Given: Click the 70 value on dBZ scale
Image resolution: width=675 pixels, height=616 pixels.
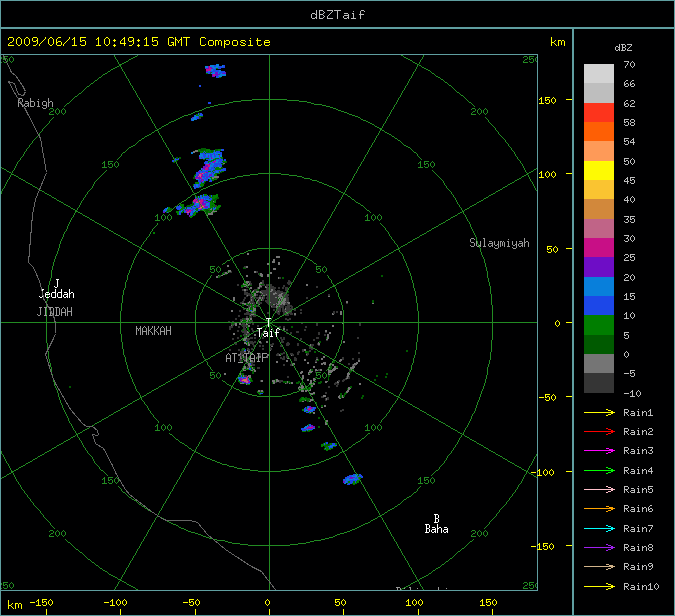Looking at the screenshot, I should 629,65.
